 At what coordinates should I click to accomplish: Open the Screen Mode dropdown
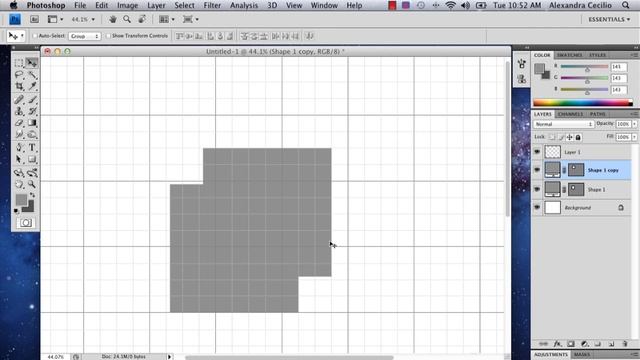[190, 19]
